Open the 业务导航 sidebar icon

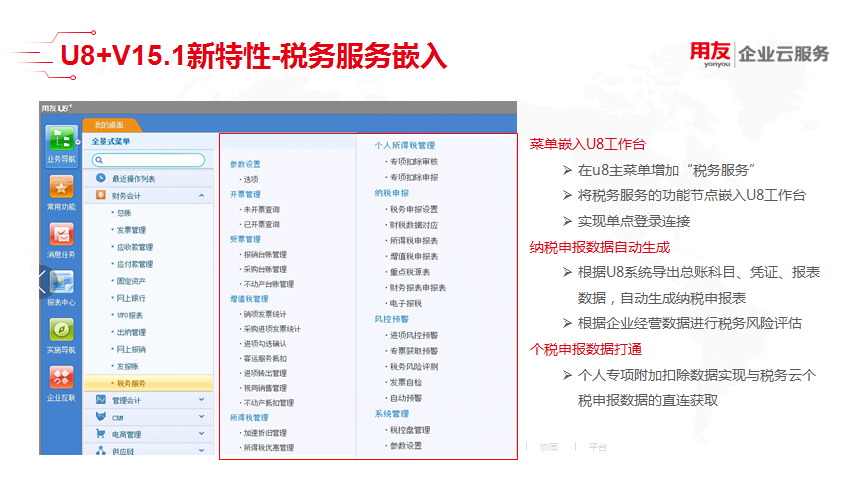61,139
